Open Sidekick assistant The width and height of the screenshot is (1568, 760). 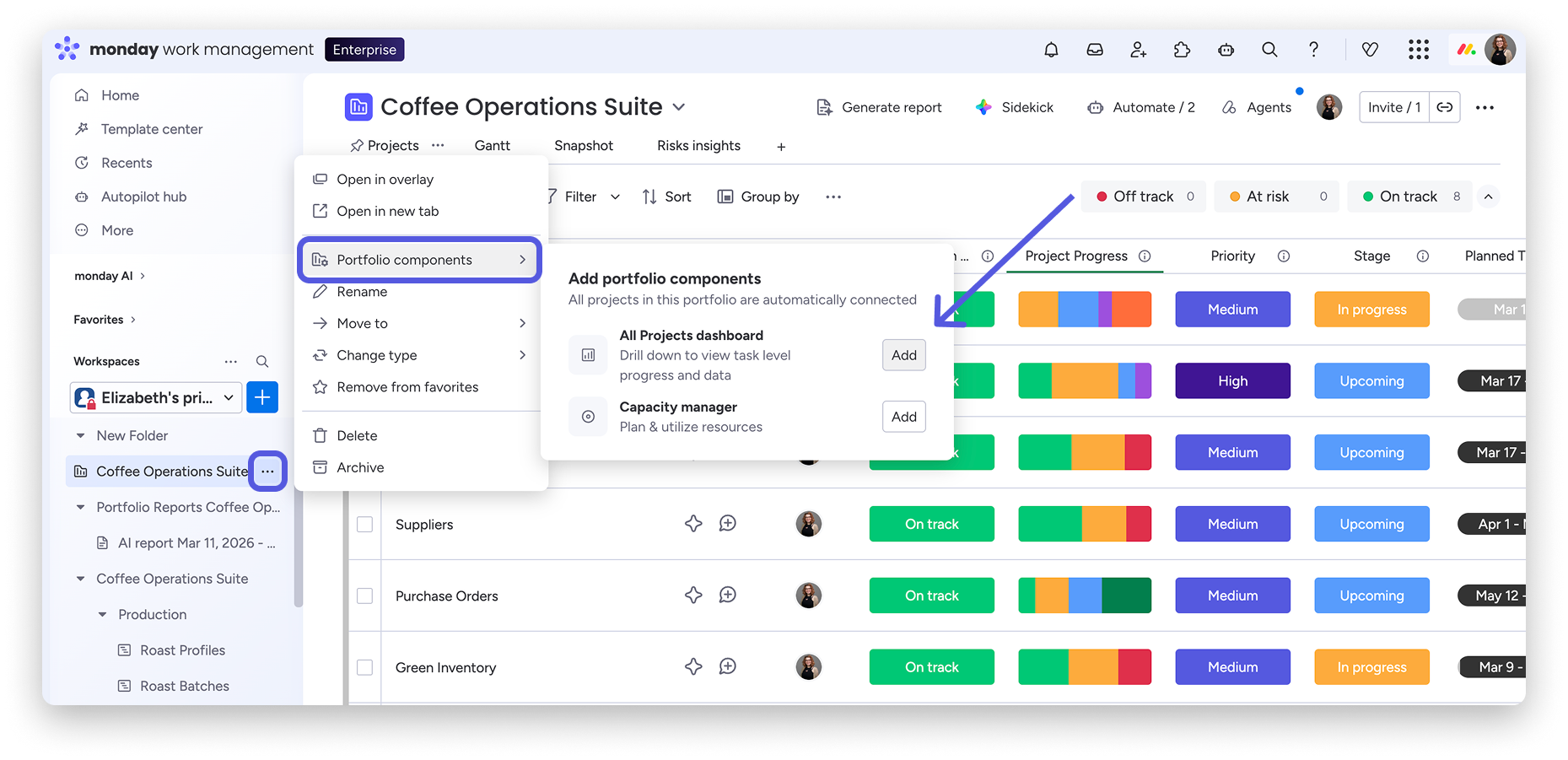pyautogui.click(x=1015, y=107)
